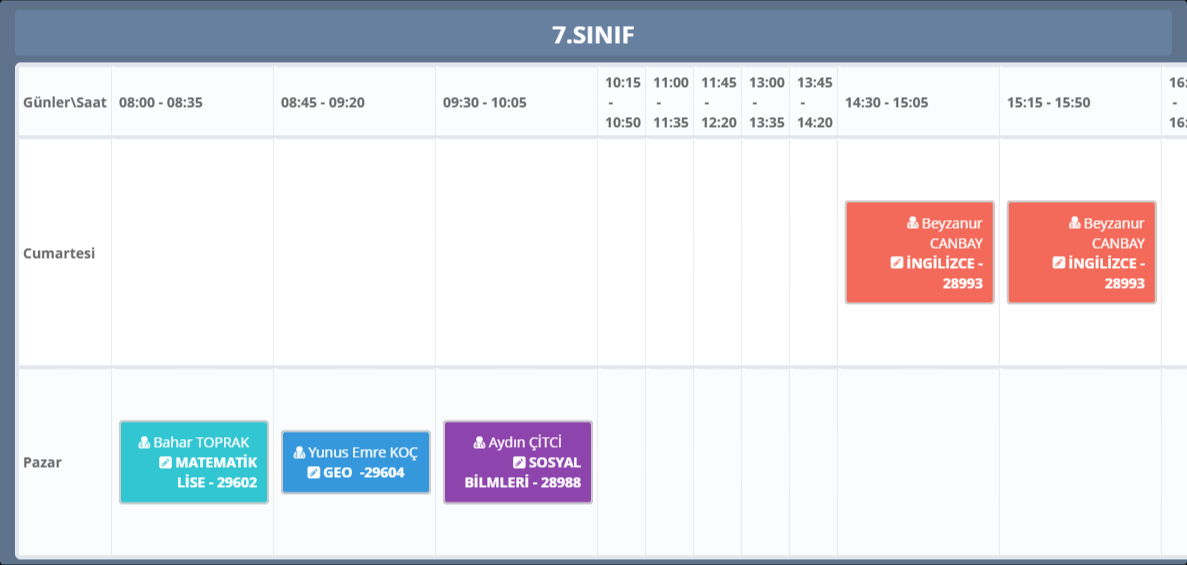Click teacher icon in the 14:30 Beyzanur card
1187x565 pixels.
coord(912,224)
